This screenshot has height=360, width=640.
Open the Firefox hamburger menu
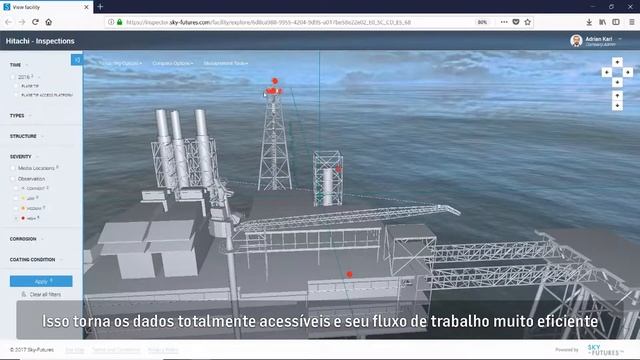tap(631, 22)
